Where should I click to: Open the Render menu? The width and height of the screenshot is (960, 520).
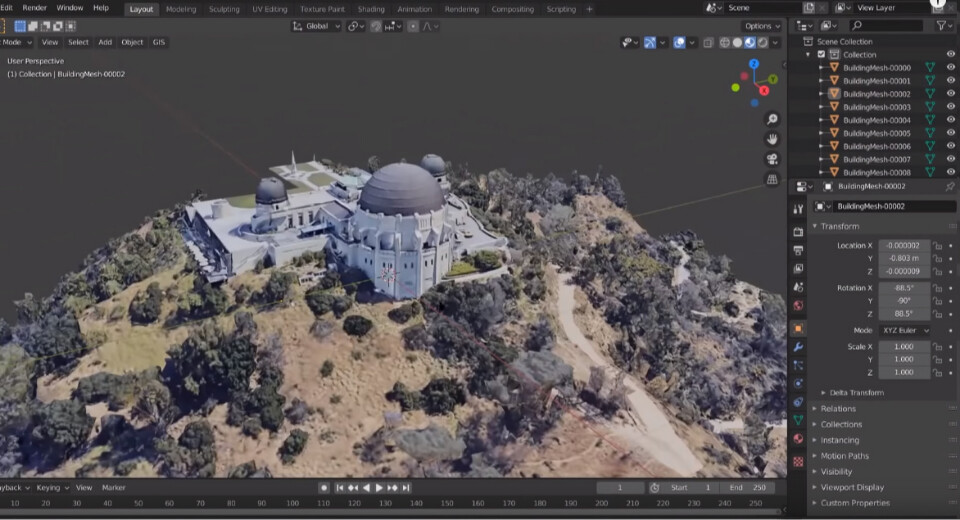tap(34, 8)
